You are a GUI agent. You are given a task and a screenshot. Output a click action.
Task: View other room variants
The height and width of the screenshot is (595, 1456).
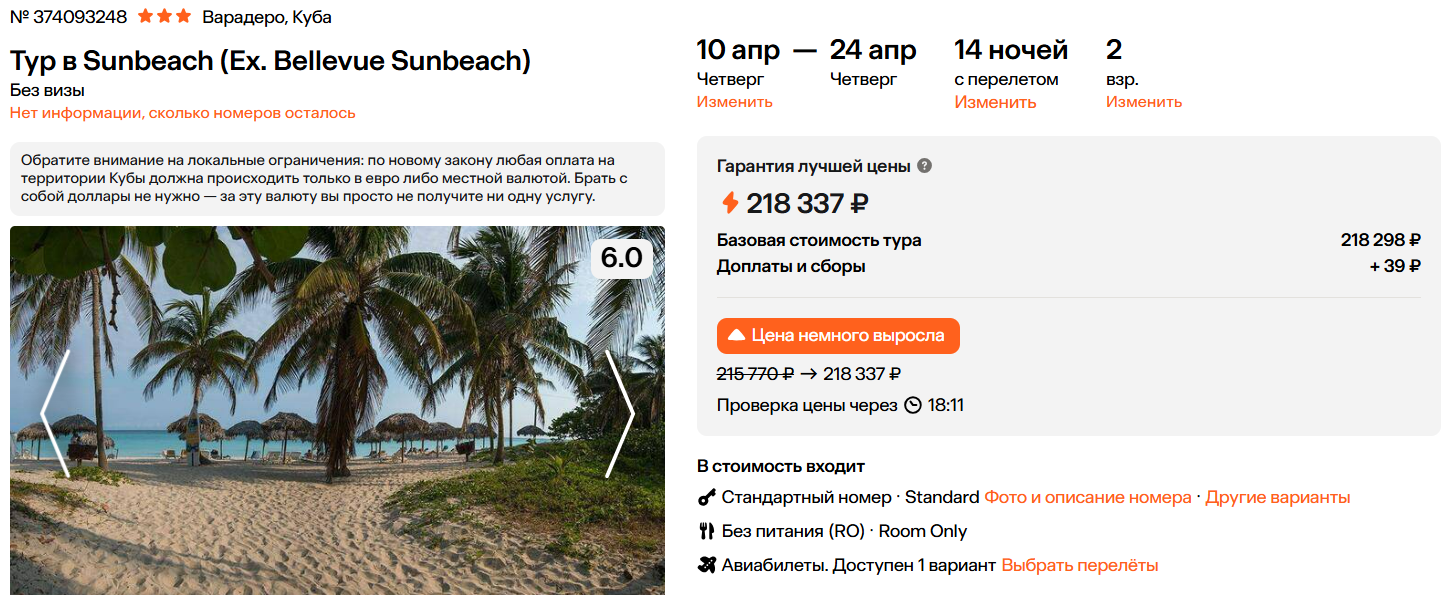click(1277, 498)
